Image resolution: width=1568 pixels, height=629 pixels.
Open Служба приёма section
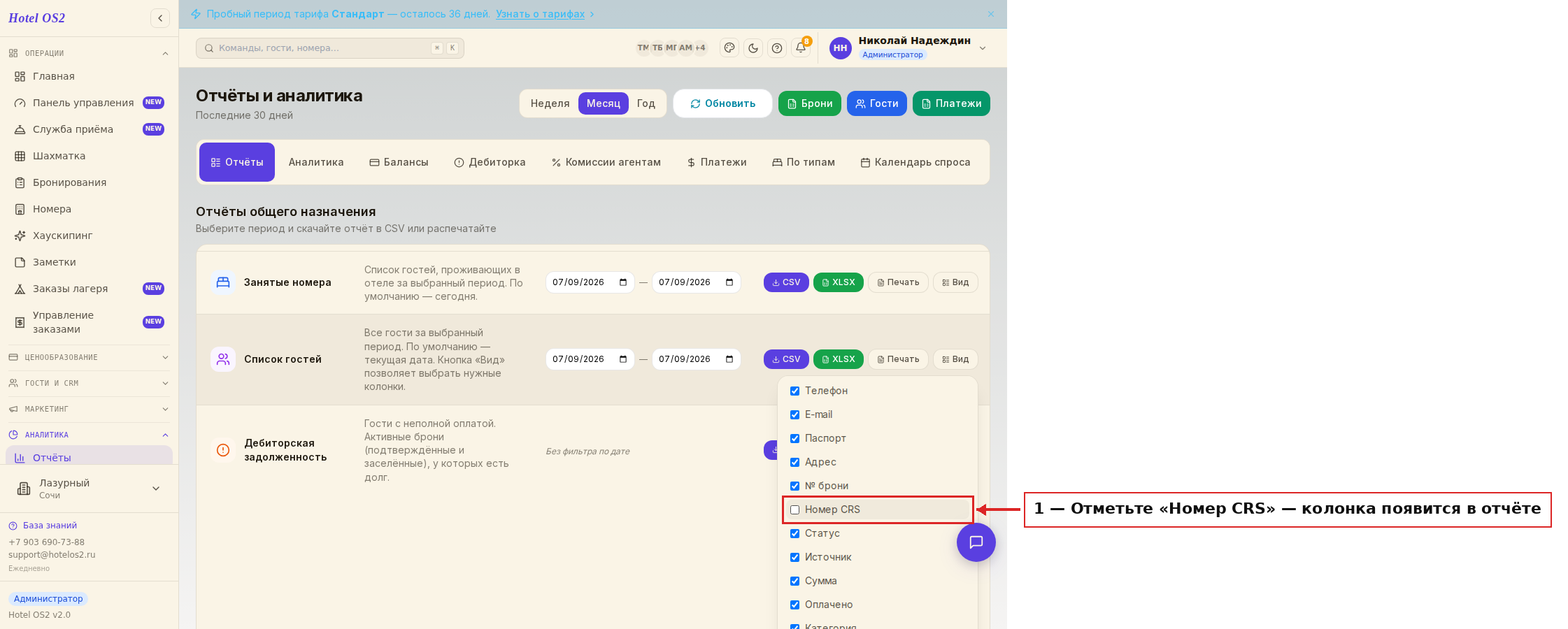(90, 129)
